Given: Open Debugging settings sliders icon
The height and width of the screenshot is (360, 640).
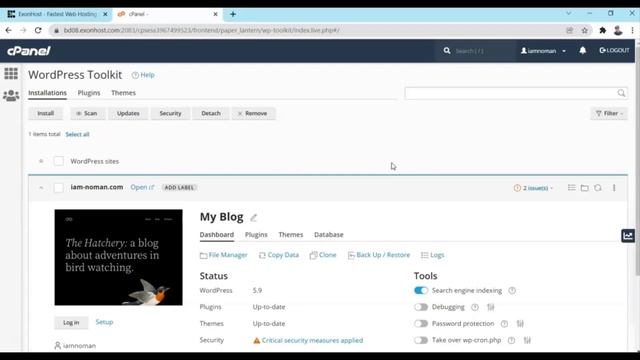Looking at the screenshot, I should tap(491, 307).
